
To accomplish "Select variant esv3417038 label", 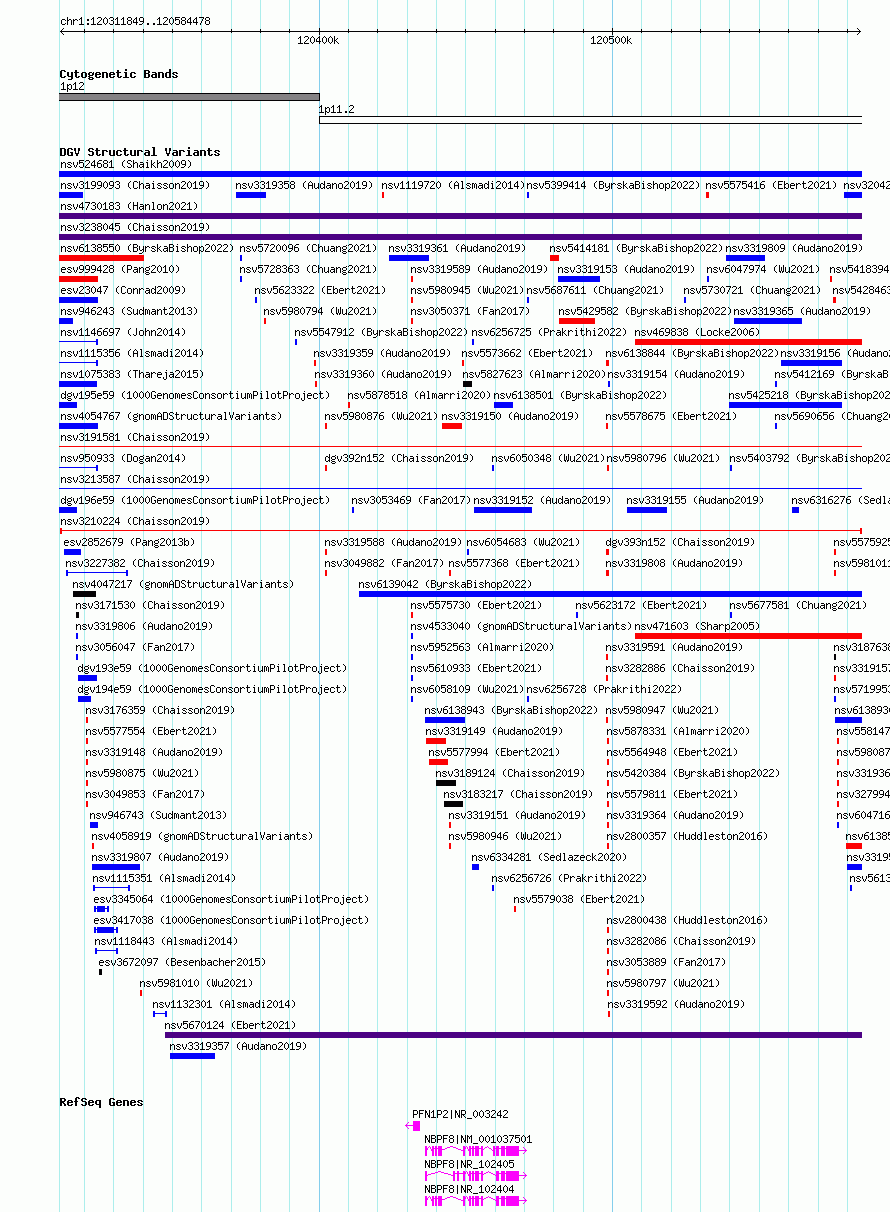I will [x=232, y=920].
